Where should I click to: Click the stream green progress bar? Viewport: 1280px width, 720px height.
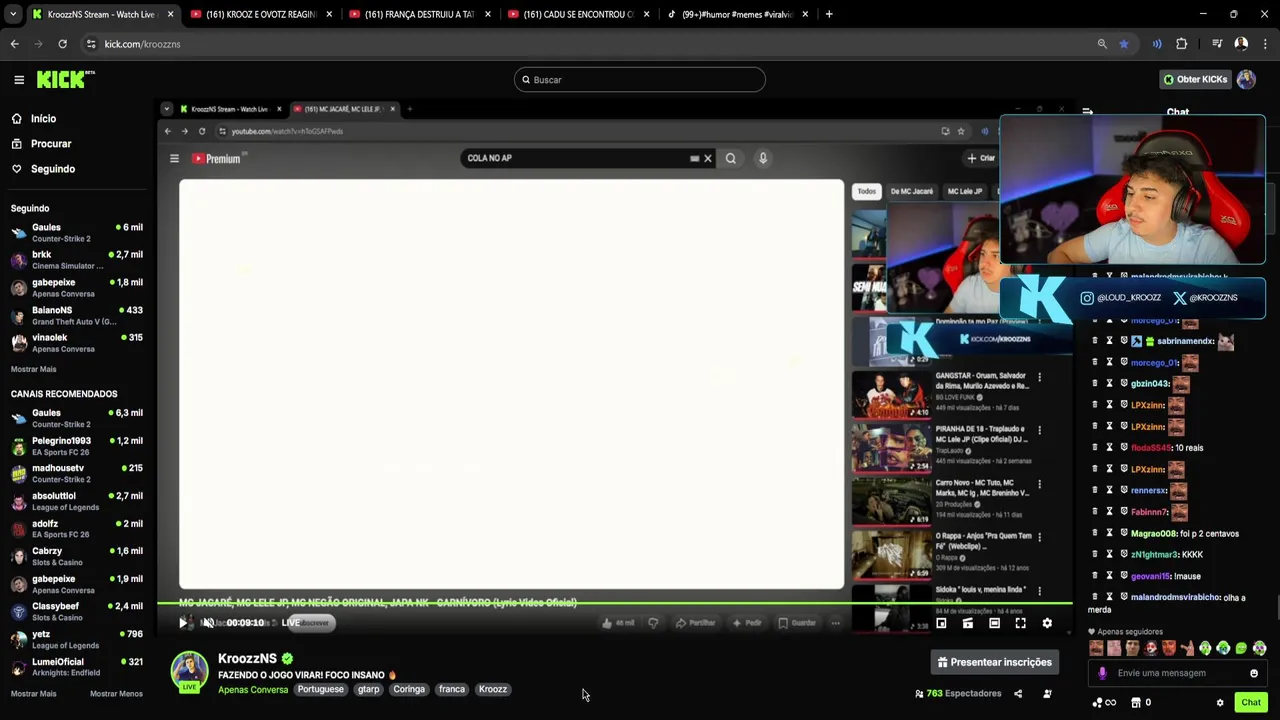[615, 605]
